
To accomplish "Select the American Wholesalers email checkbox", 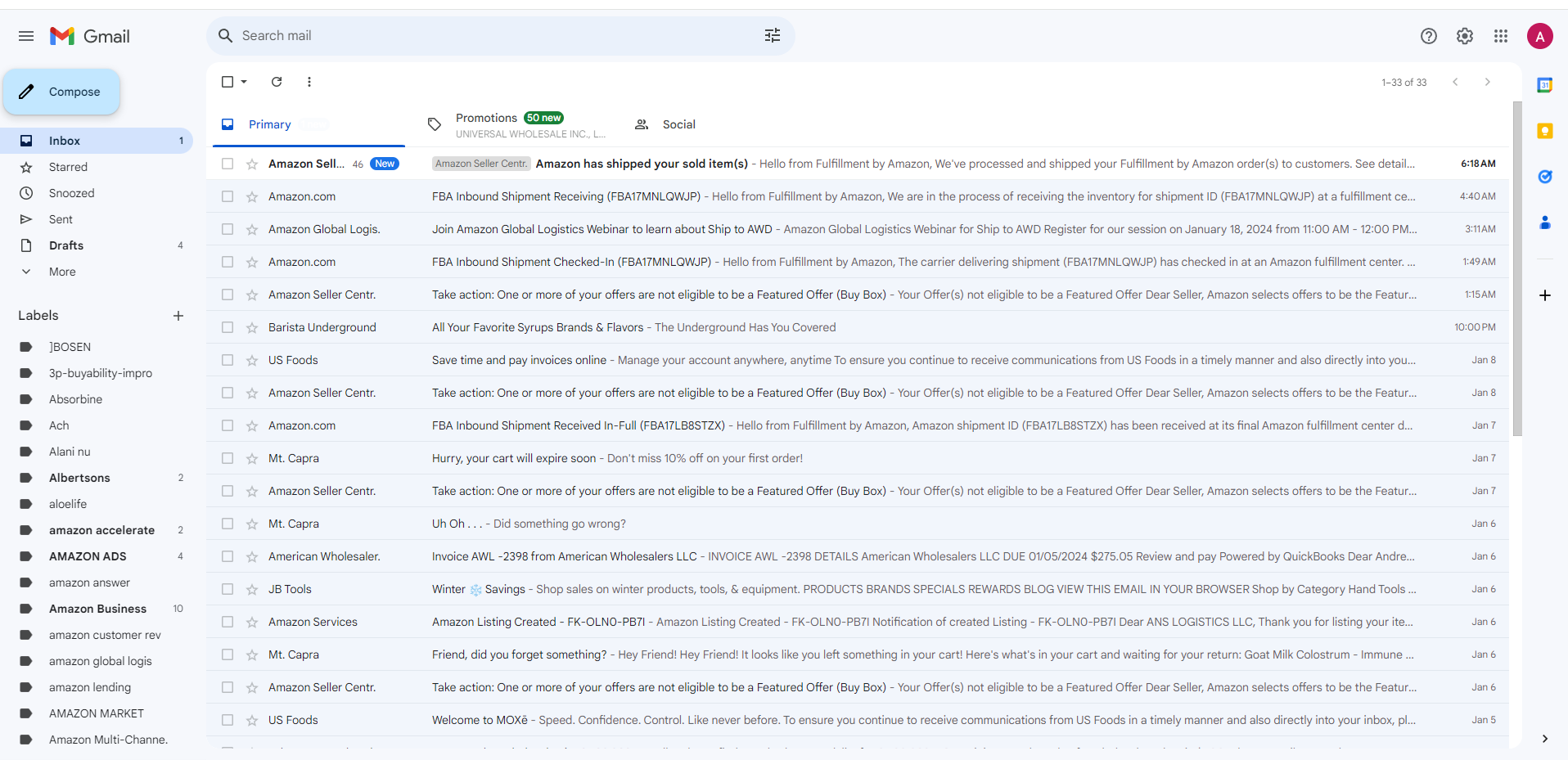I will (x=228, y=556).
